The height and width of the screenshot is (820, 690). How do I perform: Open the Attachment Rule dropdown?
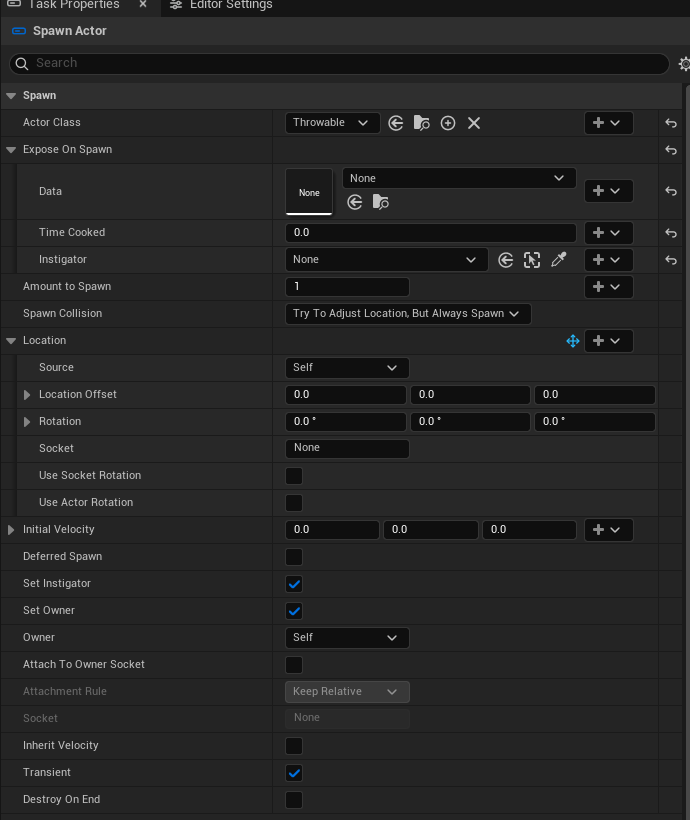pos(347,692)
